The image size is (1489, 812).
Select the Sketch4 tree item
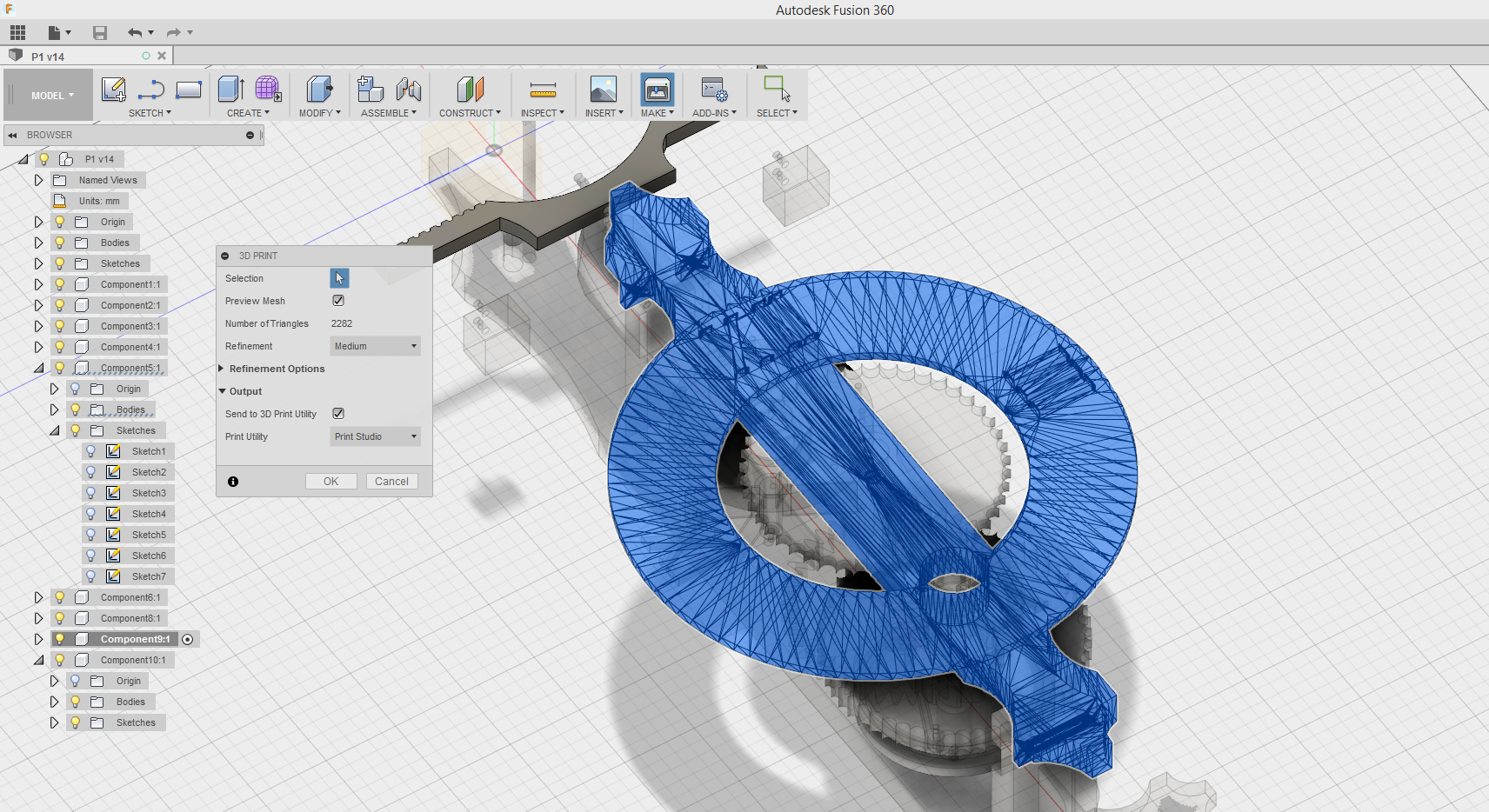click(x=149, y=514)
